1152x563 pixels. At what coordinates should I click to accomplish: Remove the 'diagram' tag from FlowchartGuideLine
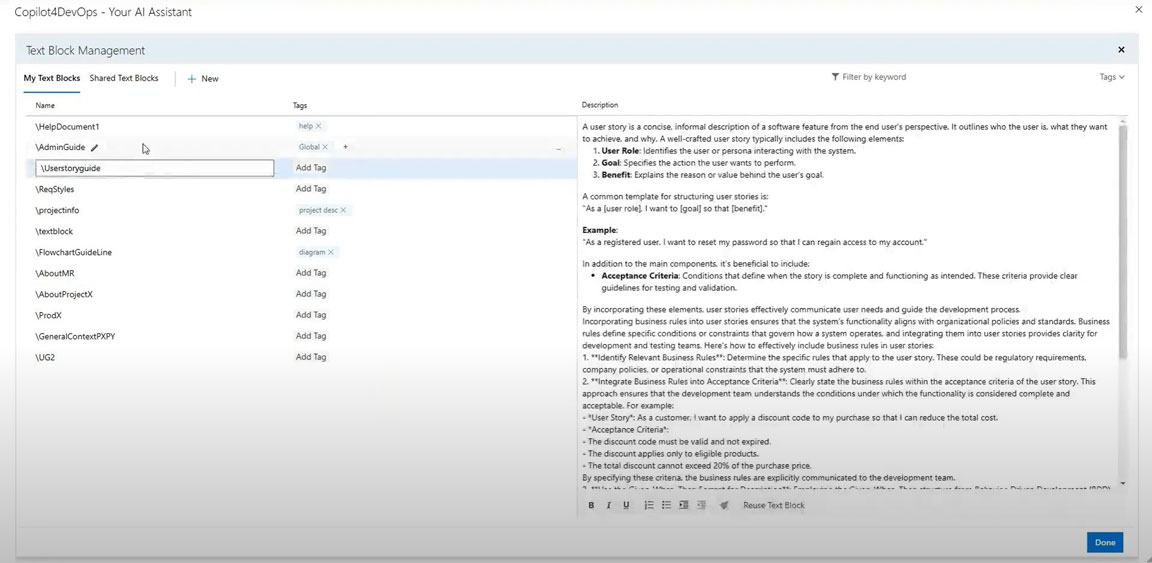tap(331, 252)
